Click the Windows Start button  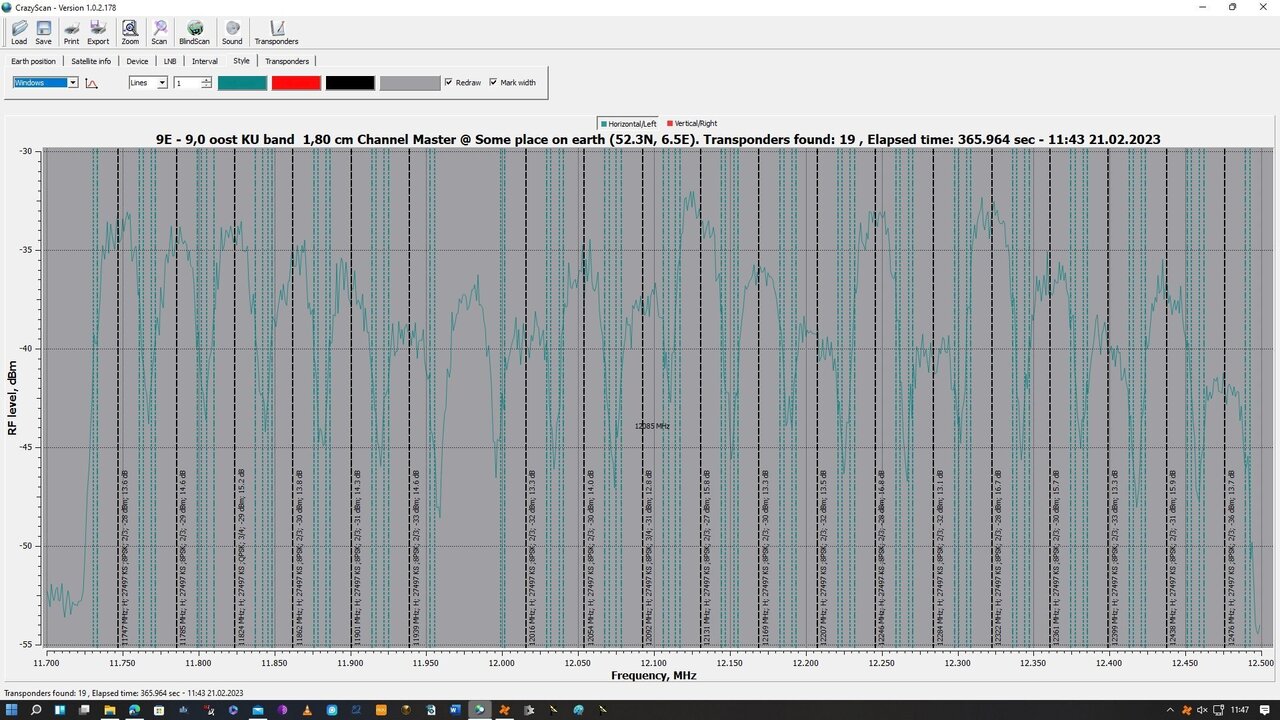click(x=12, y=710)
